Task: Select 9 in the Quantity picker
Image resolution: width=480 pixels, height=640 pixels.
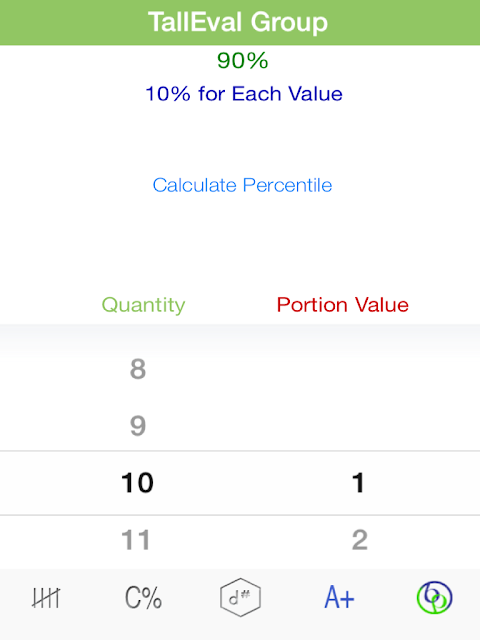Action: [x=138, y=426]
